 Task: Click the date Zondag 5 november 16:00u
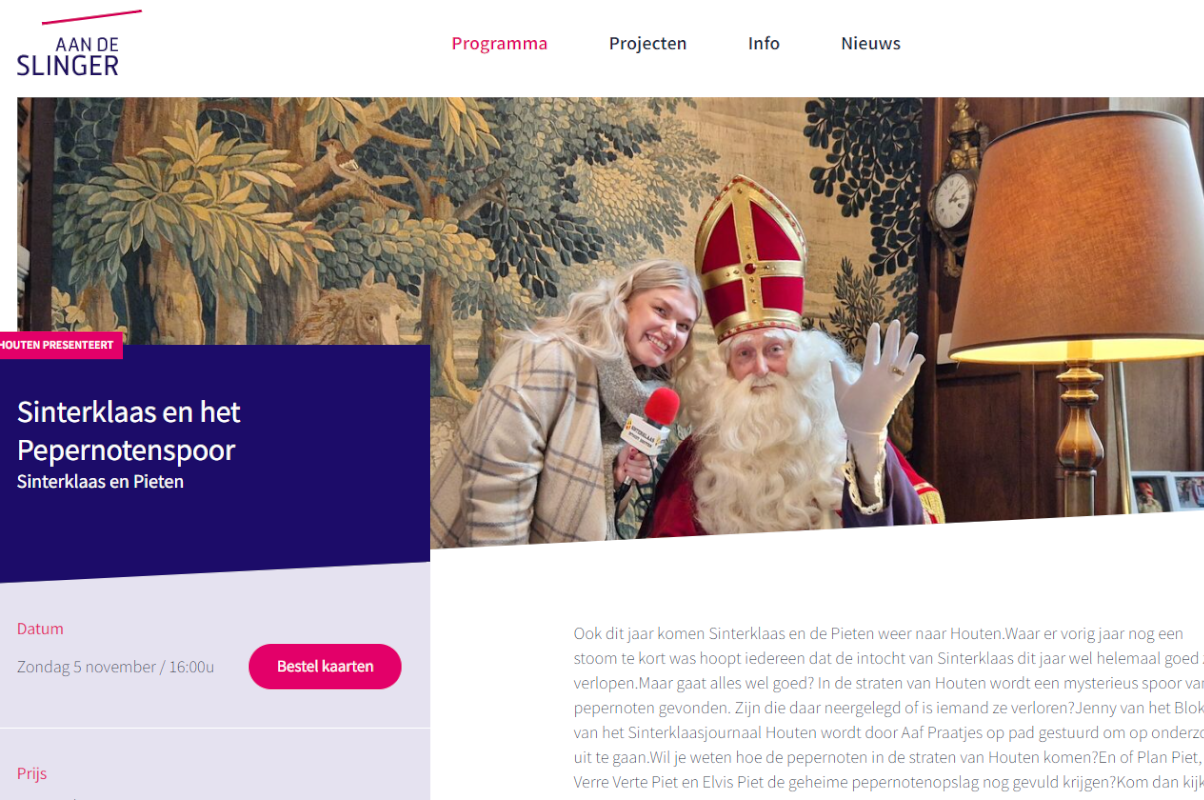click(x=116, y=667)
